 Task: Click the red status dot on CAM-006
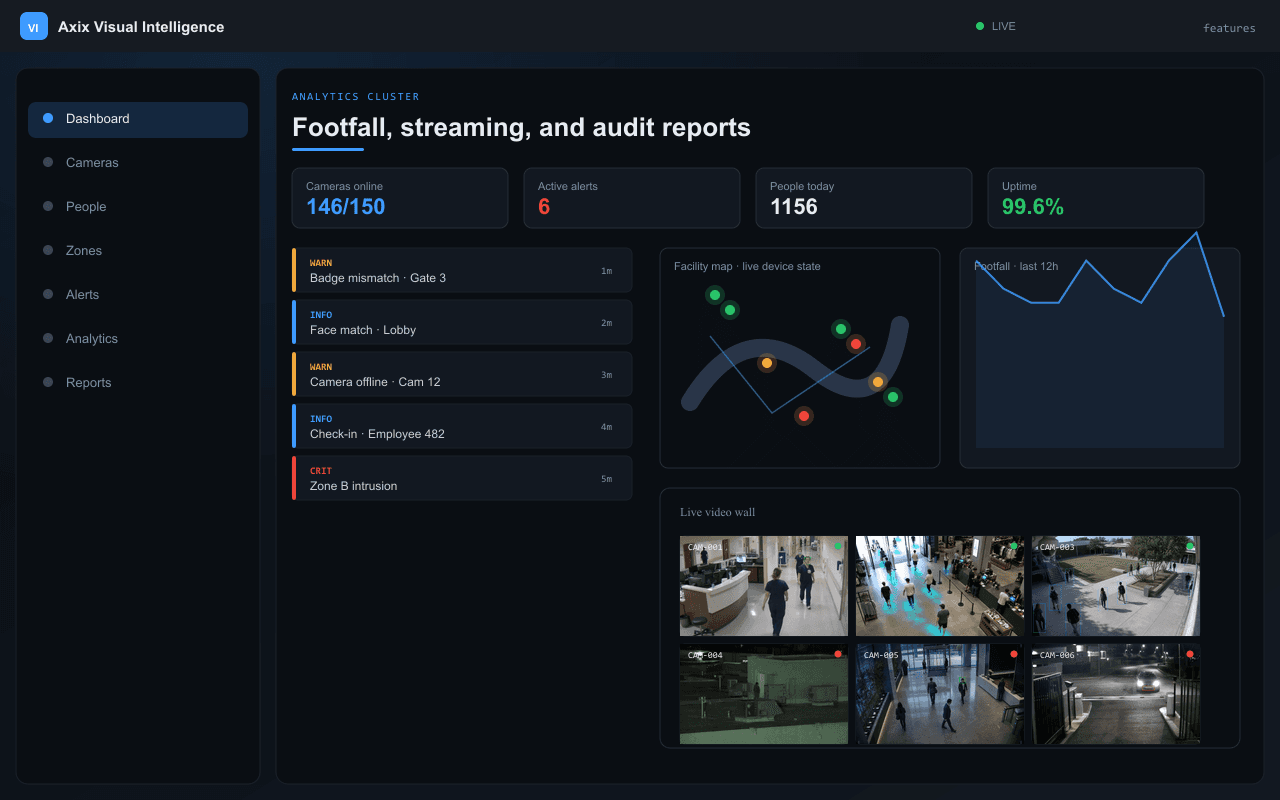tap(1190, 654)
